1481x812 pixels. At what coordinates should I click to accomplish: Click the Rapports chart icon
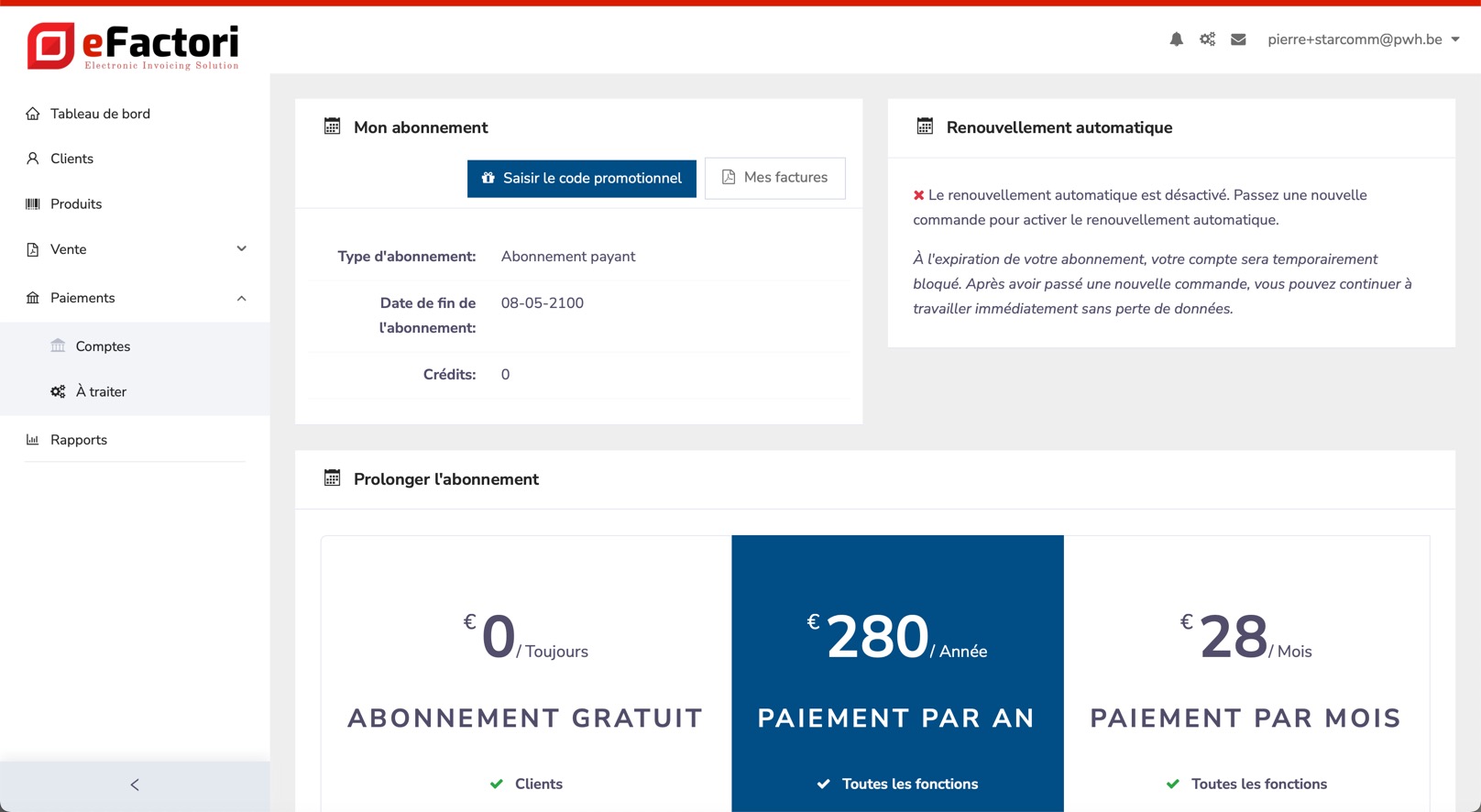tap(33, 440)
